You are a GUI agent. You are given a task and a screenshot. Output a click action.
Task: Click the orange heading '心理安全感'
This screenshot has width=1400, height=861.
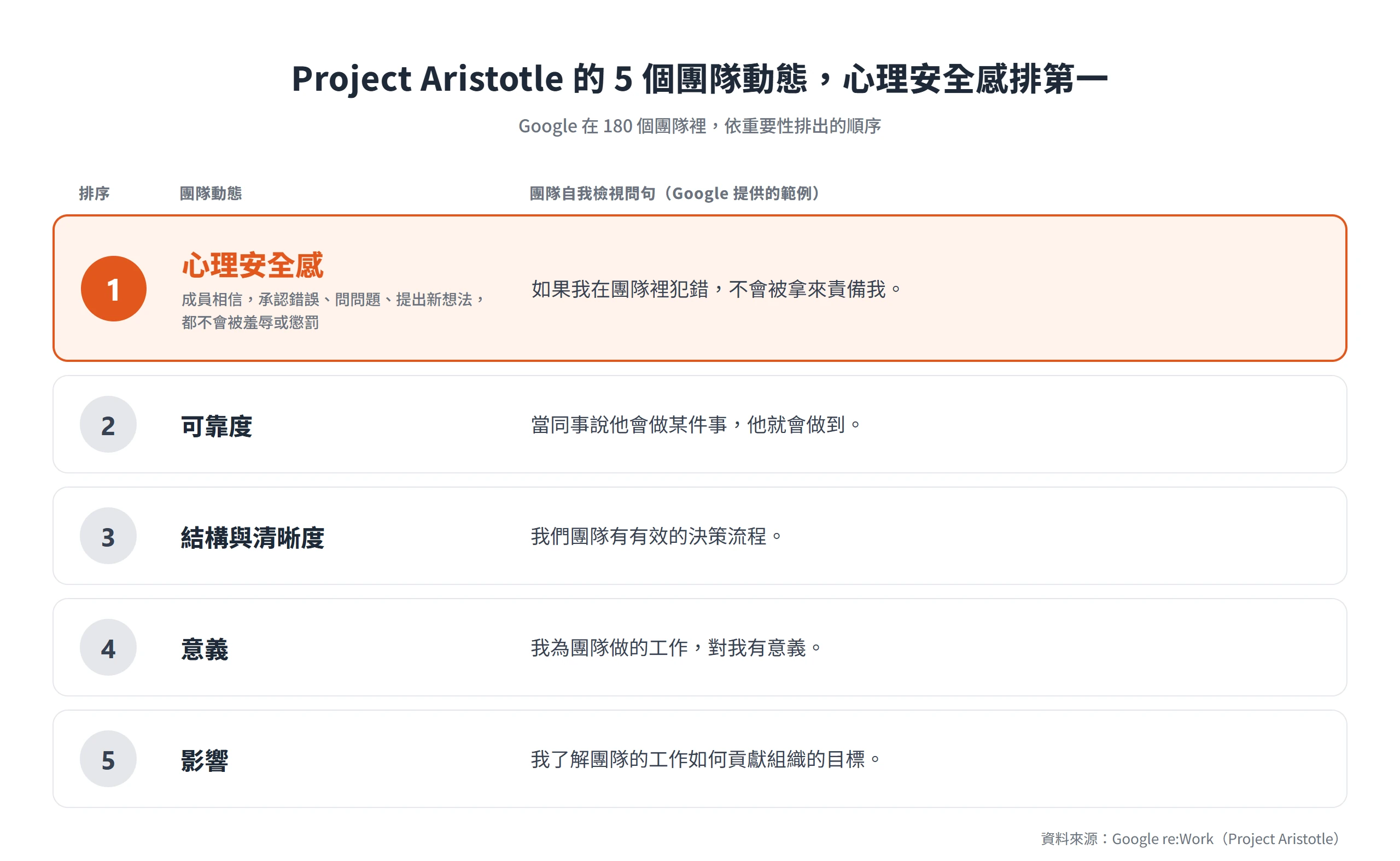click(253, 265)
